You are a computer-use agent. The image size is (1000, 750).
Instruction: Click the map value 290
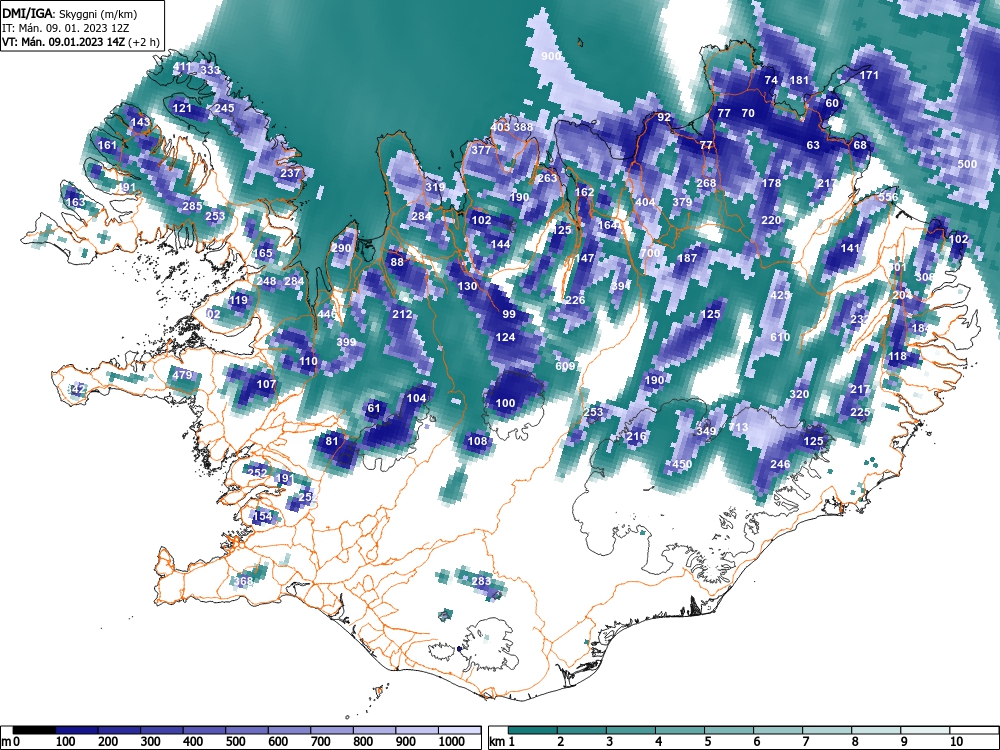(x=341, y=248)
